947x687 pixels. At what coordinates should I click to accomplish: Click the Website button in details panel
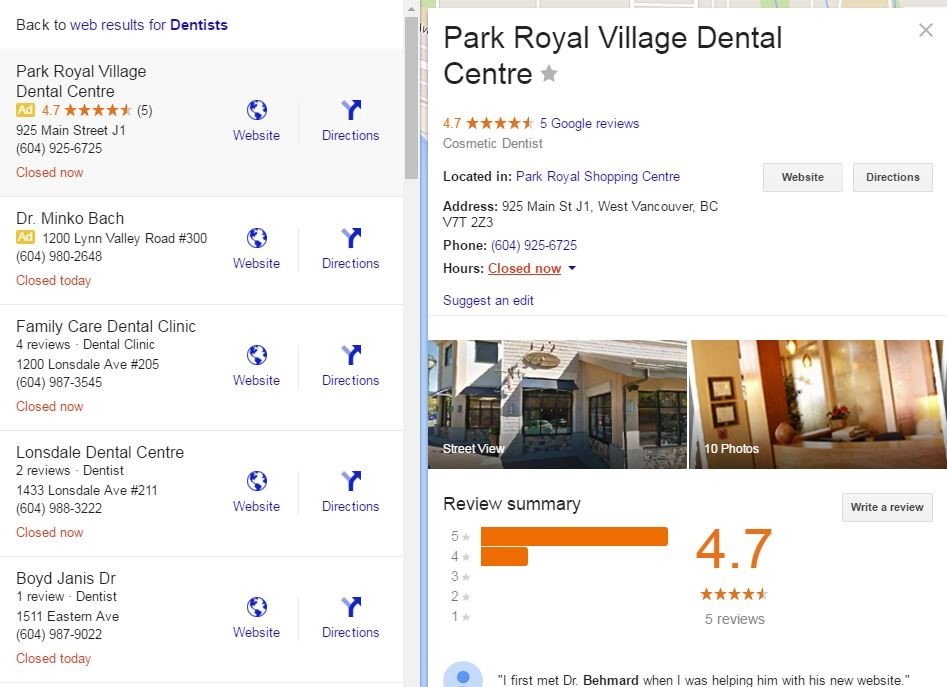[802, 177]
